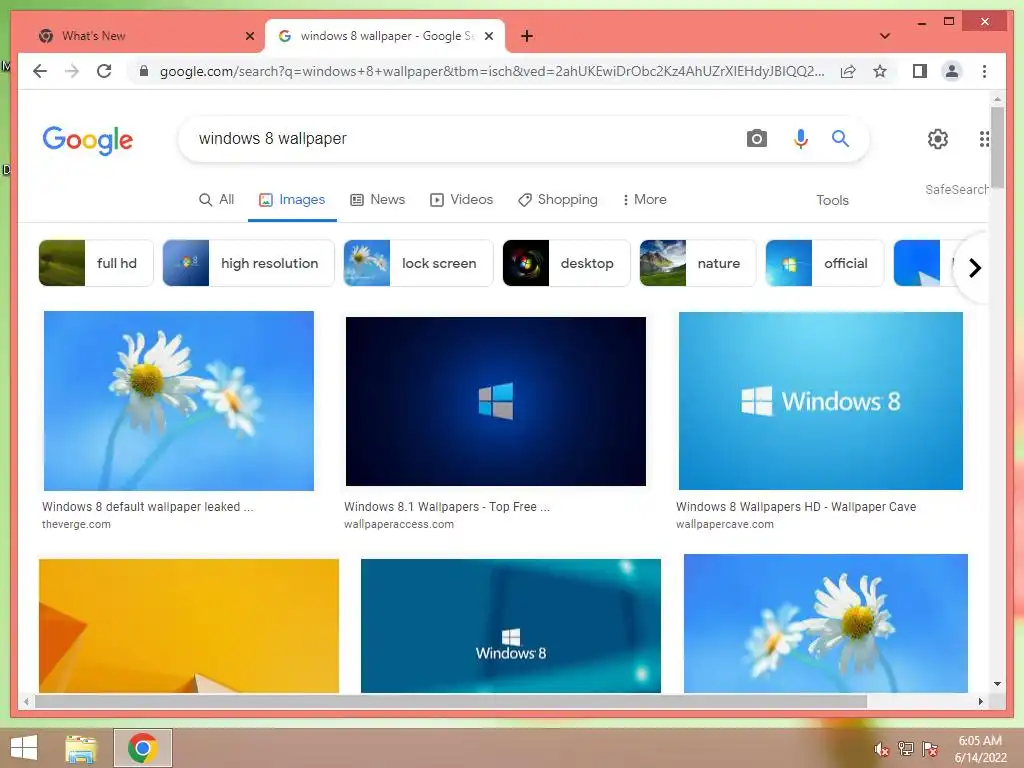
Task: Open Google quick settings gear
Action: tap(938, 138)
